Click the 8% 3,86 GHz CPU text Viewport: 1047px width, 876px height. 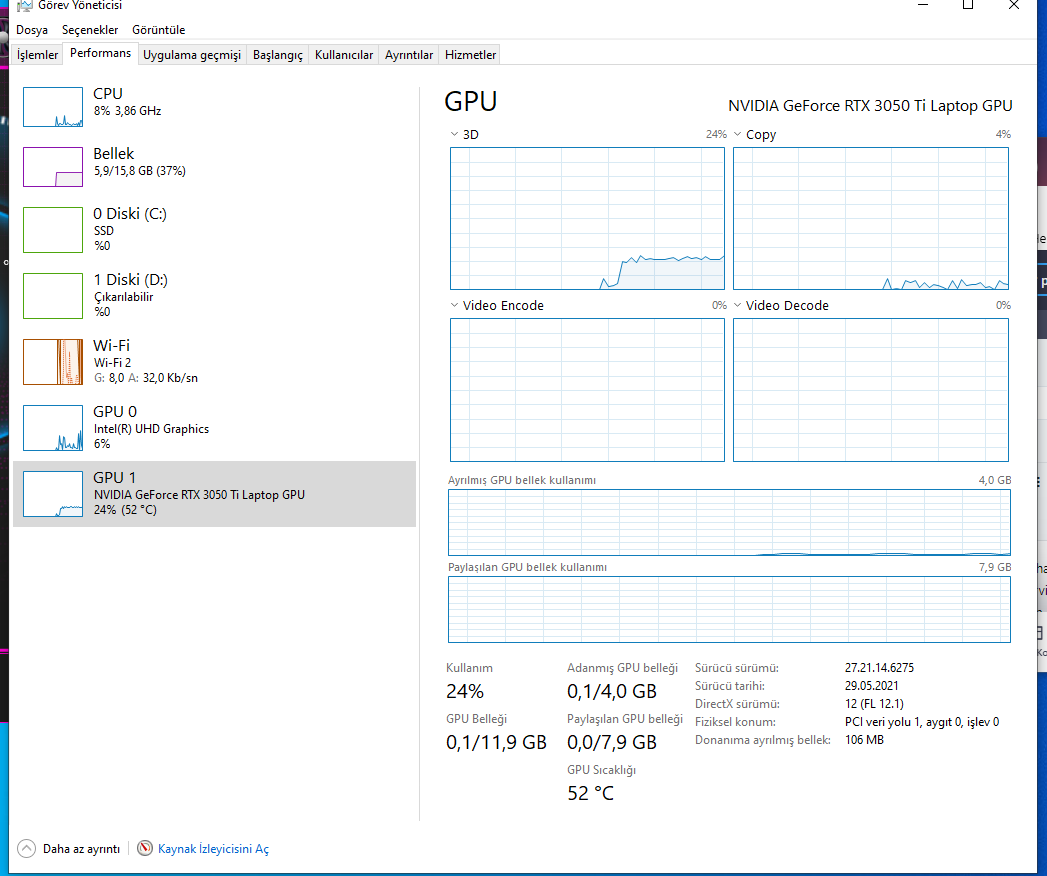tap(128, 111)
